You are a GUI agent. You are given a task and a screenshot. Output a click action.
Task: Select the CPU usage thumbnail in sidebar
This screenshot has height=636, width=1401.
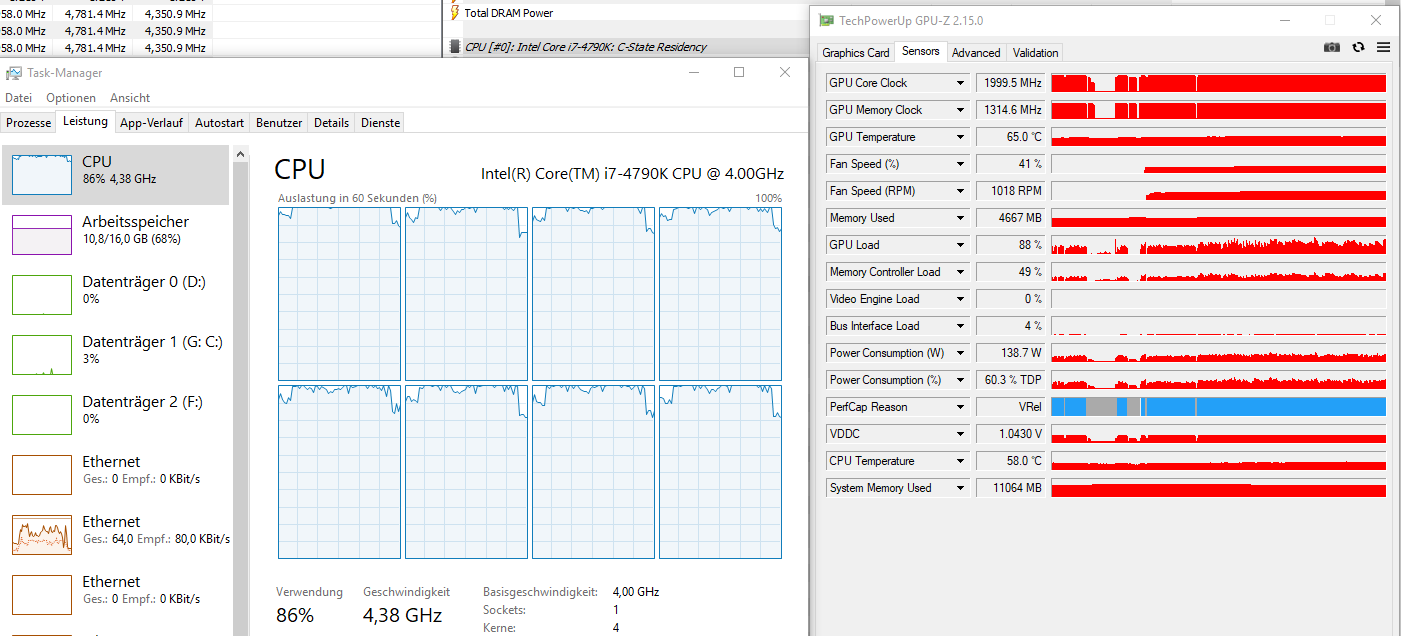[42, 175]
